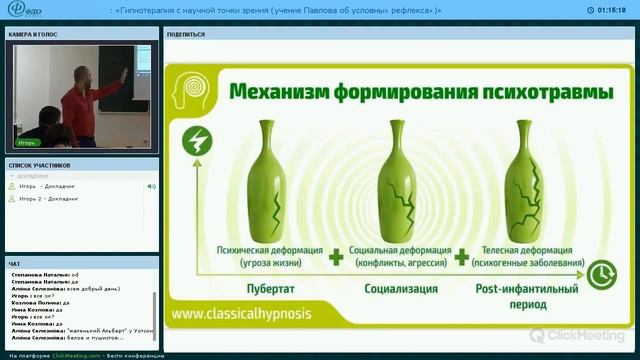640x360 pixels.
Task: Click the www.classicalhypnosis link on the slide
Action: (241, 314)
